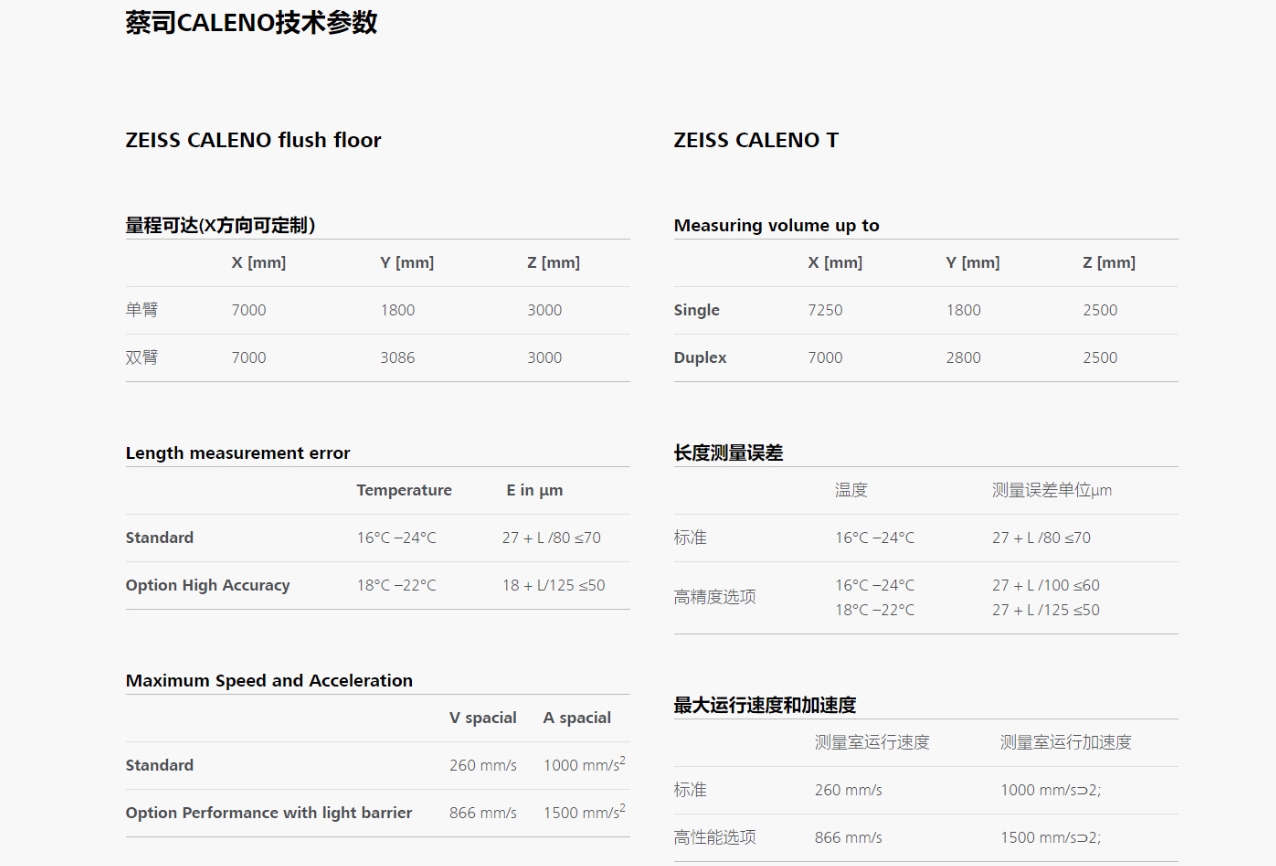Screen dimensions: 1276x866
Task: Click the "高性能选项" row label
Action: [x=715, y=838]
